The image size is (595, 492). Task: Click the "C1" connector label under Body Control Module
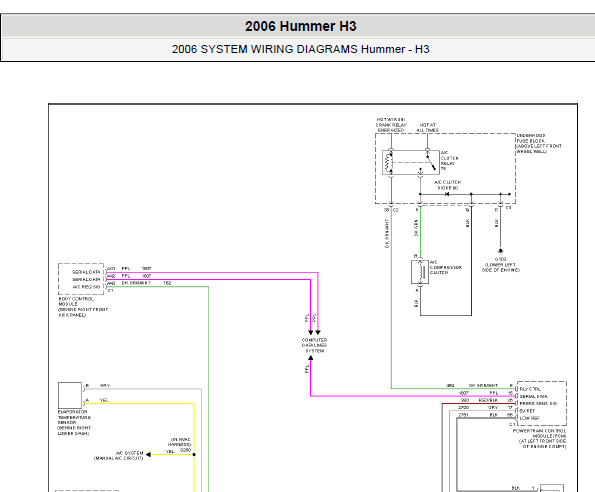tap(111, 291)
